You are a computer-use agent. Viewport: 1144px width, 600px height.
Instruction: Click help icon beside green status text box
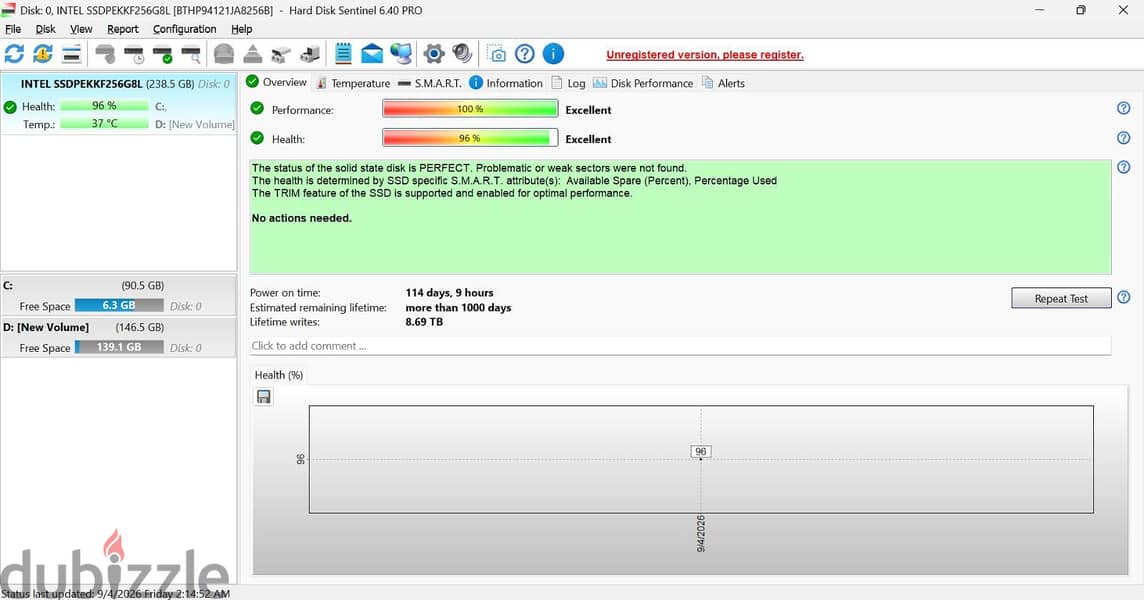point(1124,167)
